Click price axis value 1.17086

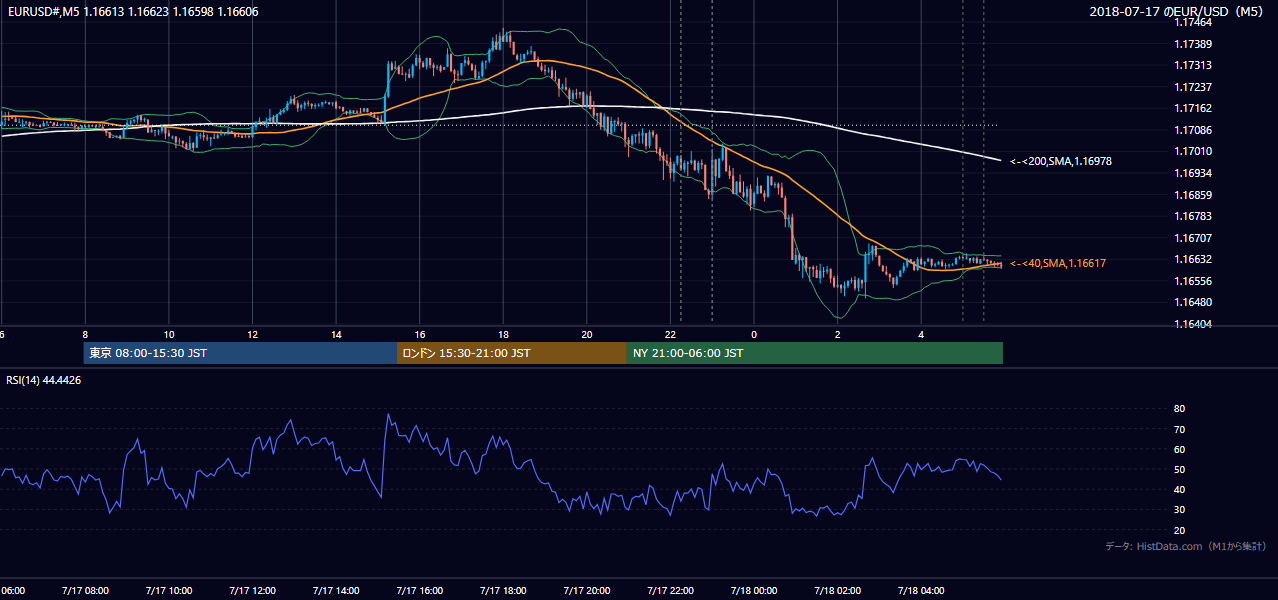pos(1195,130)
